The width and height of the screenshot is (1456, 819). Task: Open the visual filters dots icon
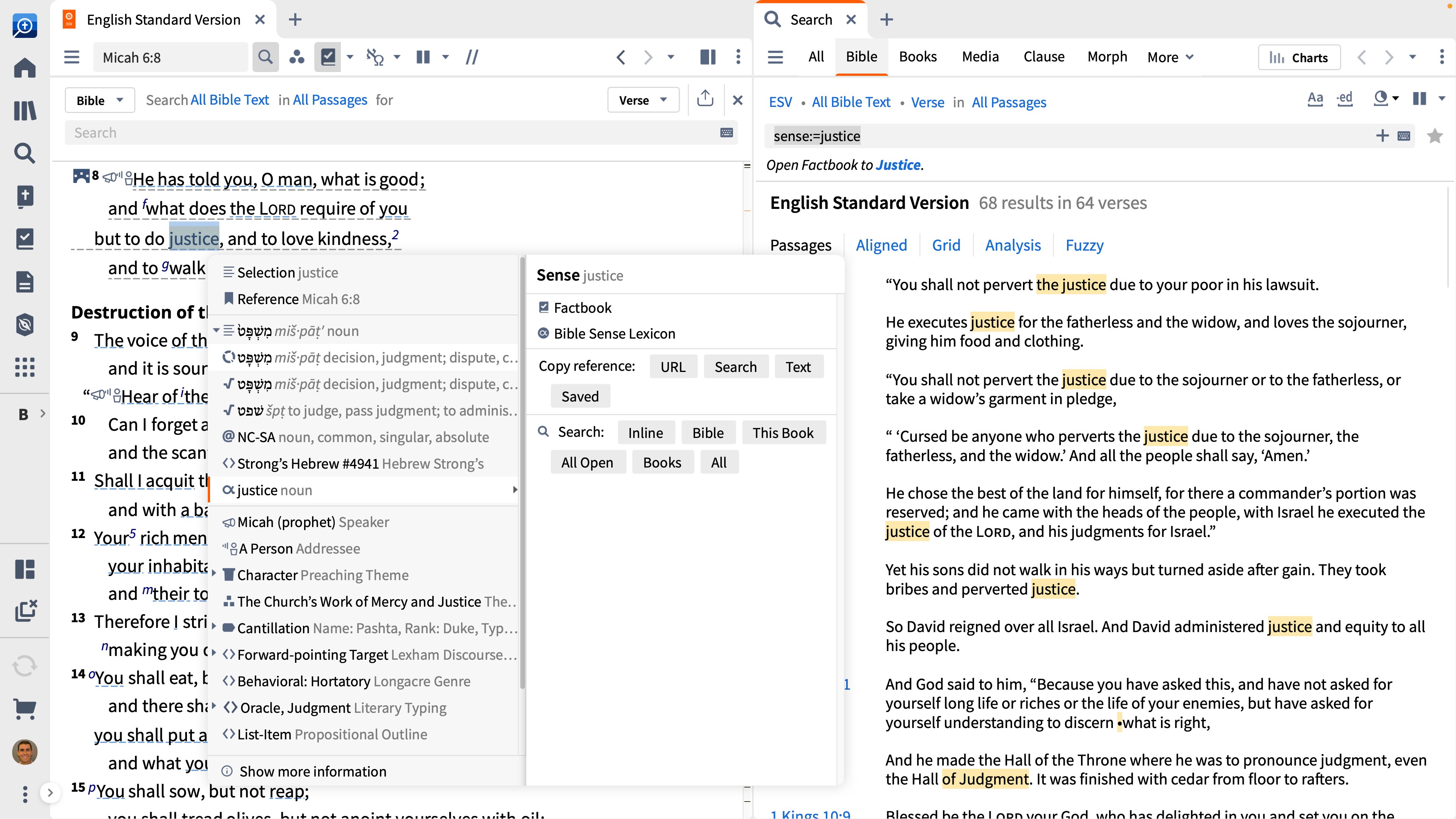point(297,57)
